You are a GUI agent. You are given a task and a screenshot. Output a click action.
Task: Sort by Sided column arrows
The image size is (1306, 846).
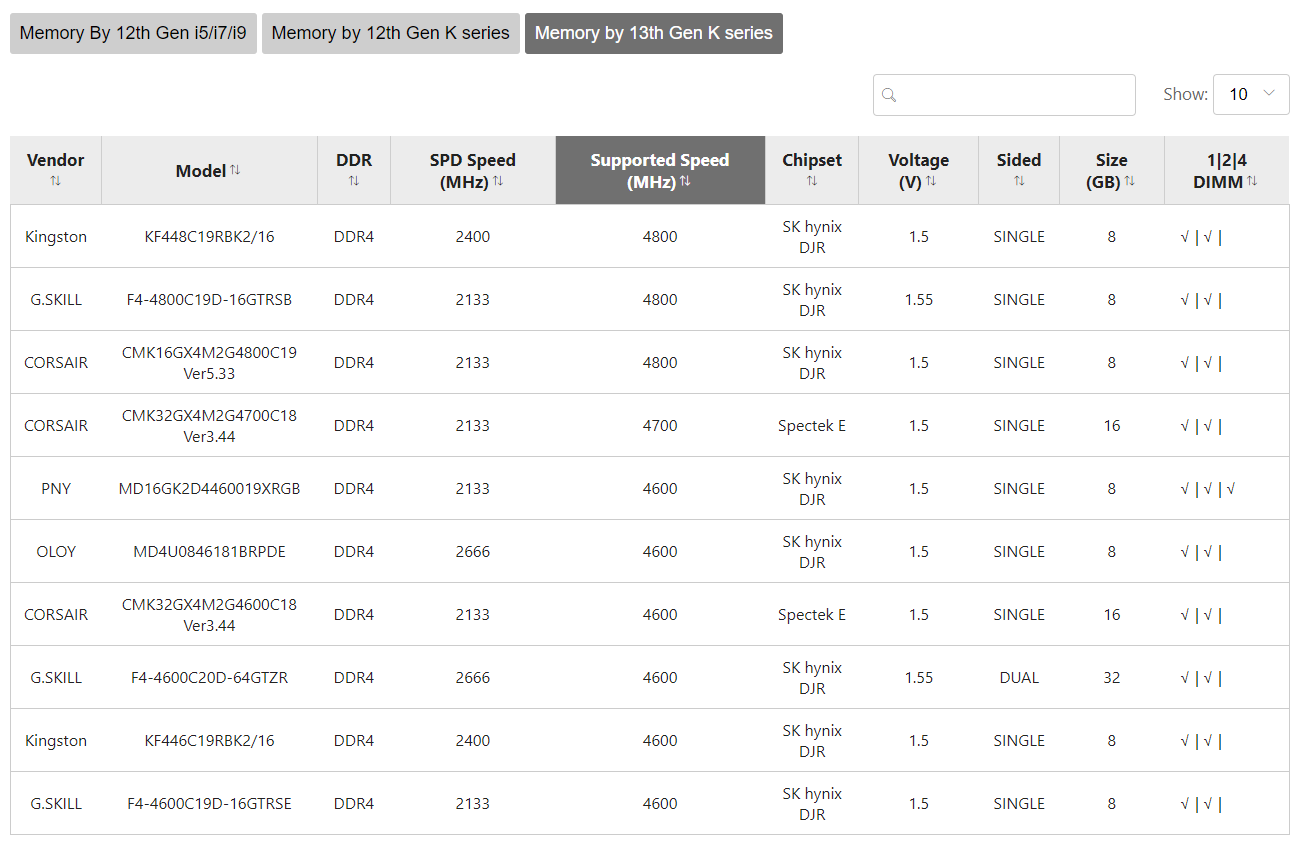click(1019, 181)
